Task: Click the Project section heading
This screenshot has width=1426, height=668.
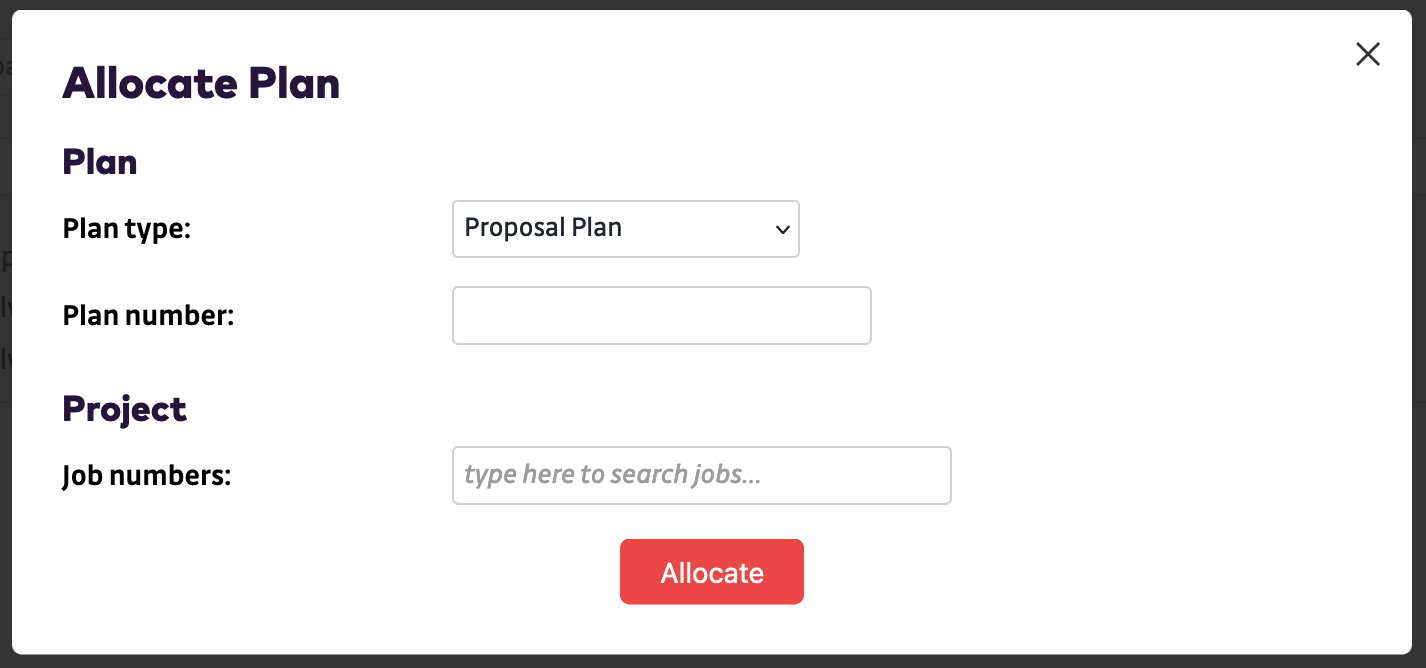Action: 124,408
